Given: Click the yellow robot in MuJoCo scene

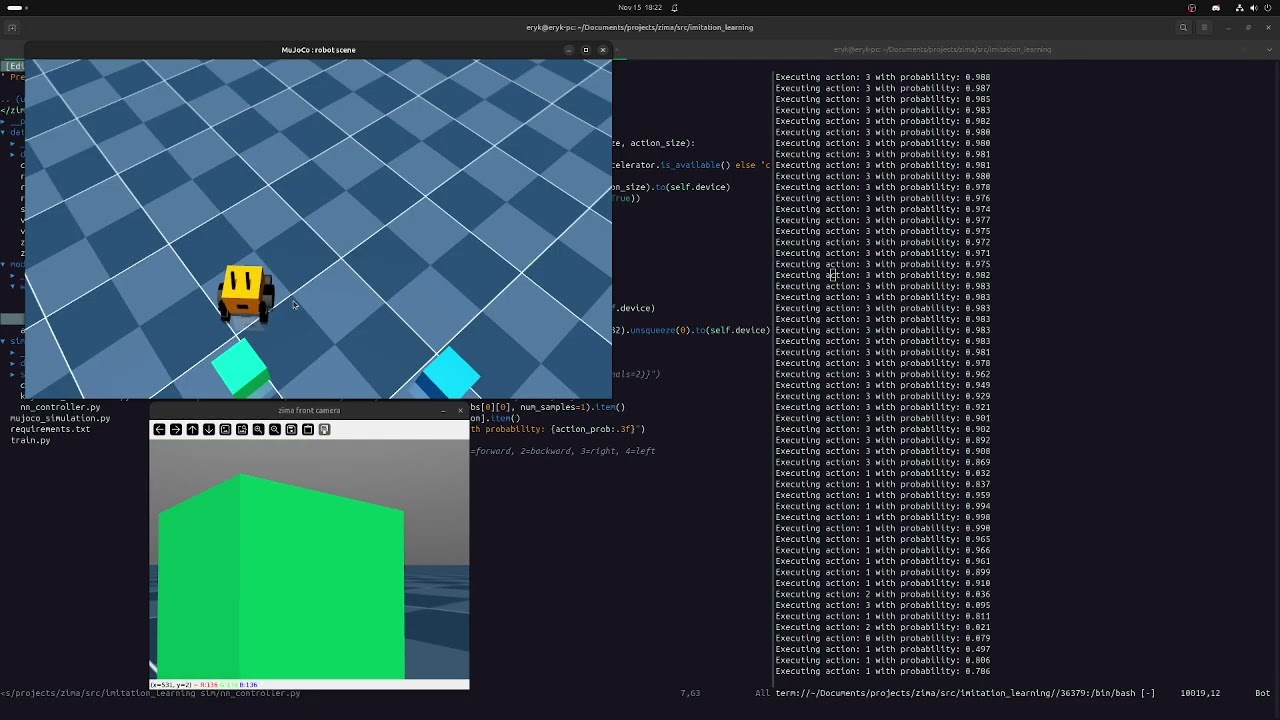Looking at the screenshot, I should [x=245, y=292].
